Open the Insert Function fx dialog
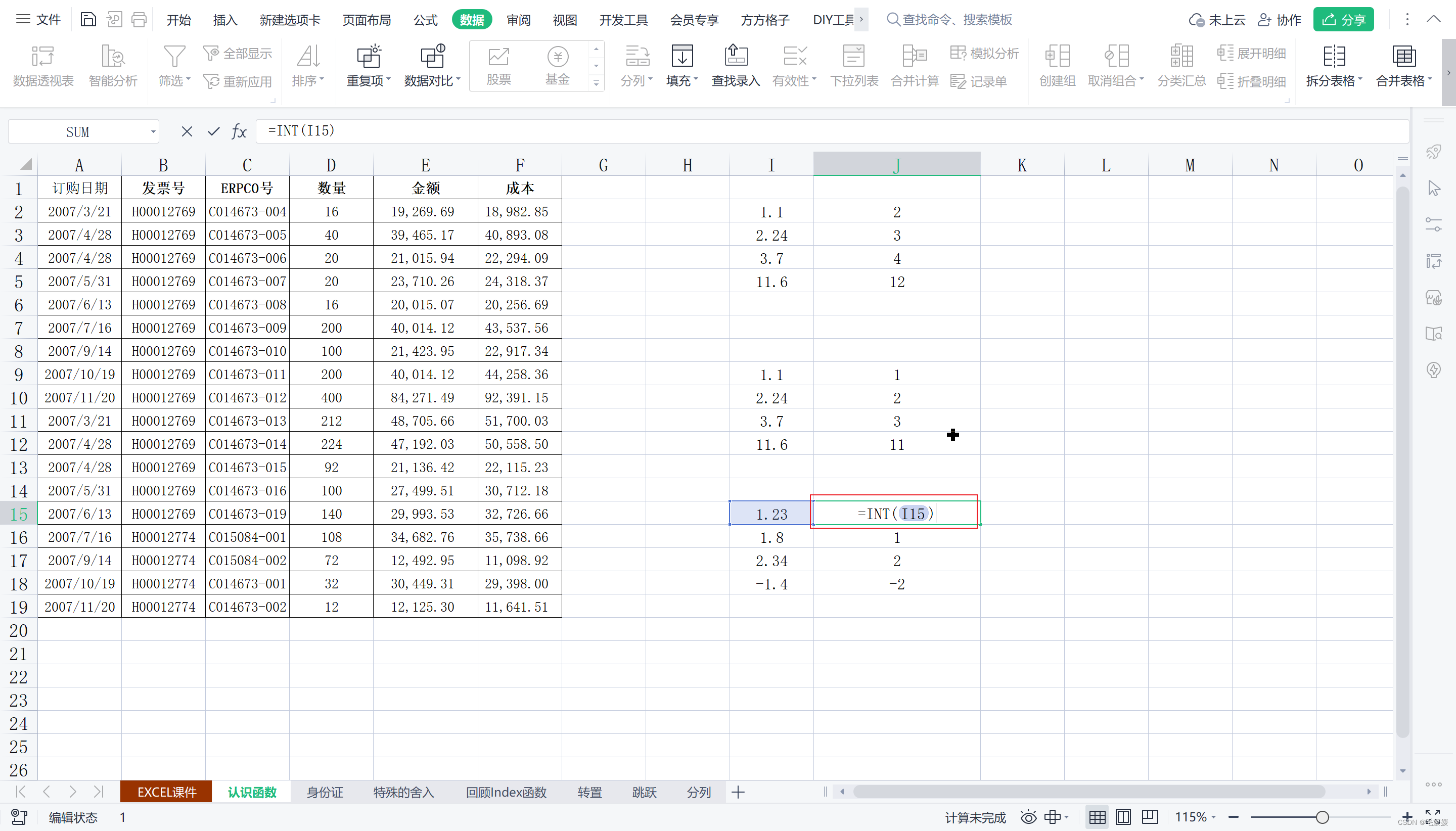The width and height of the screenshot is (1456, 831). pos(239,132)
